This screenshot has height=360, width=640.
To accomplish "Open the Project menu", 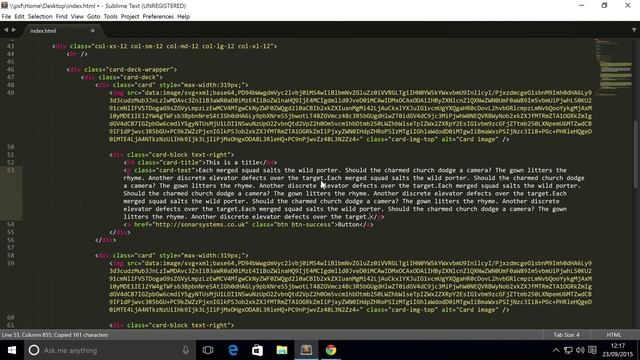I will point(130,17).
